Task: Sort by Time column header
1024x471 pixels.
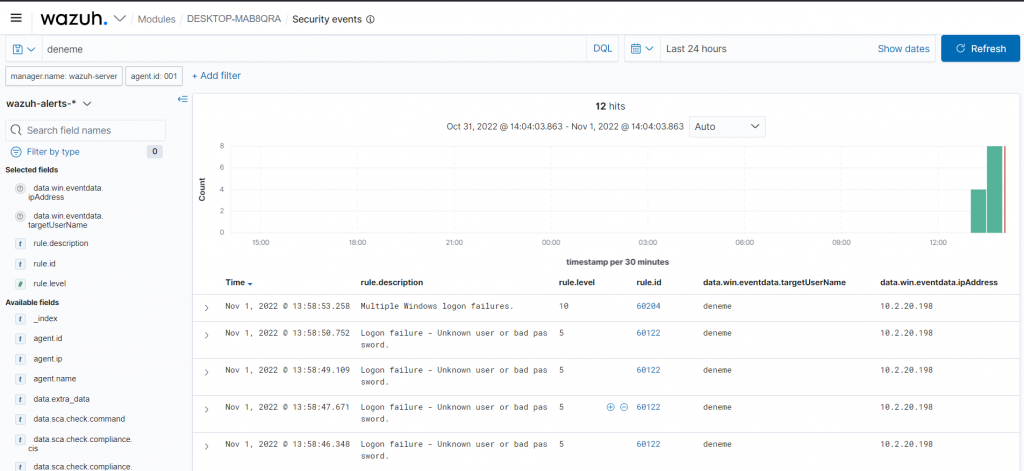Action: [238, 283]
